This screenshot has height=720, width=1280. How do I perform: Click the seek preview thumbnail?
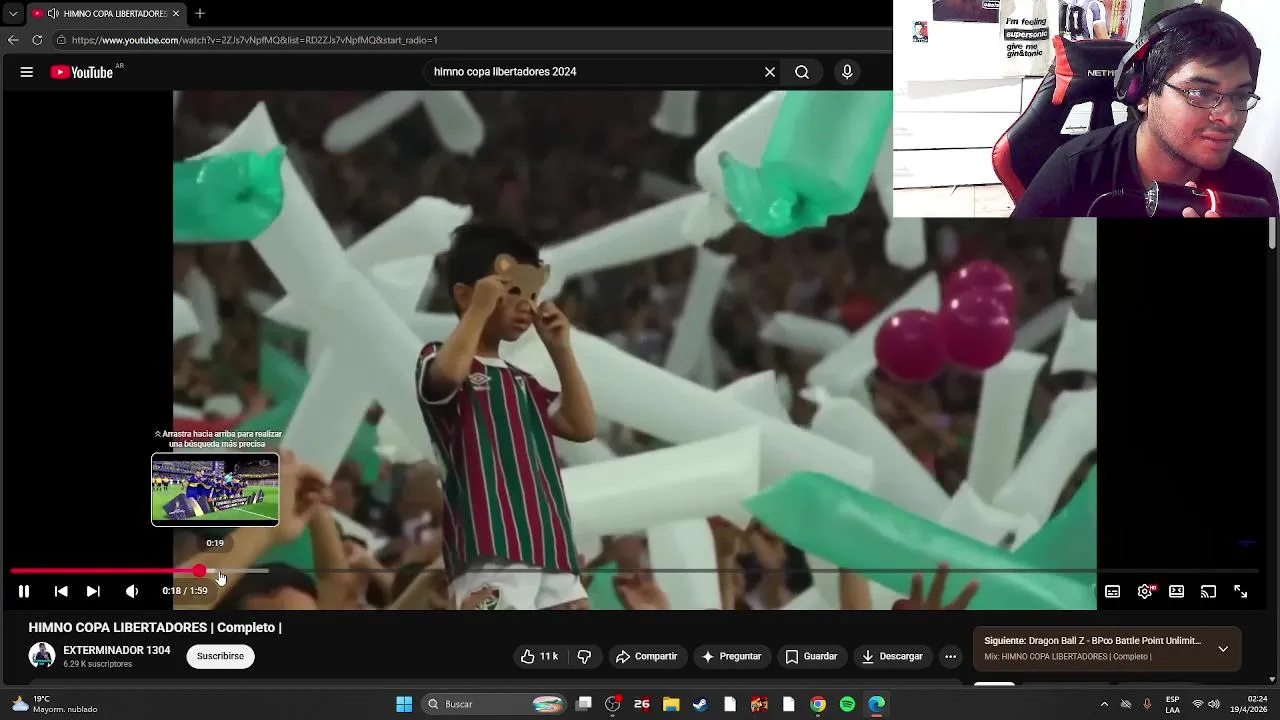click(x=215, y=490)
